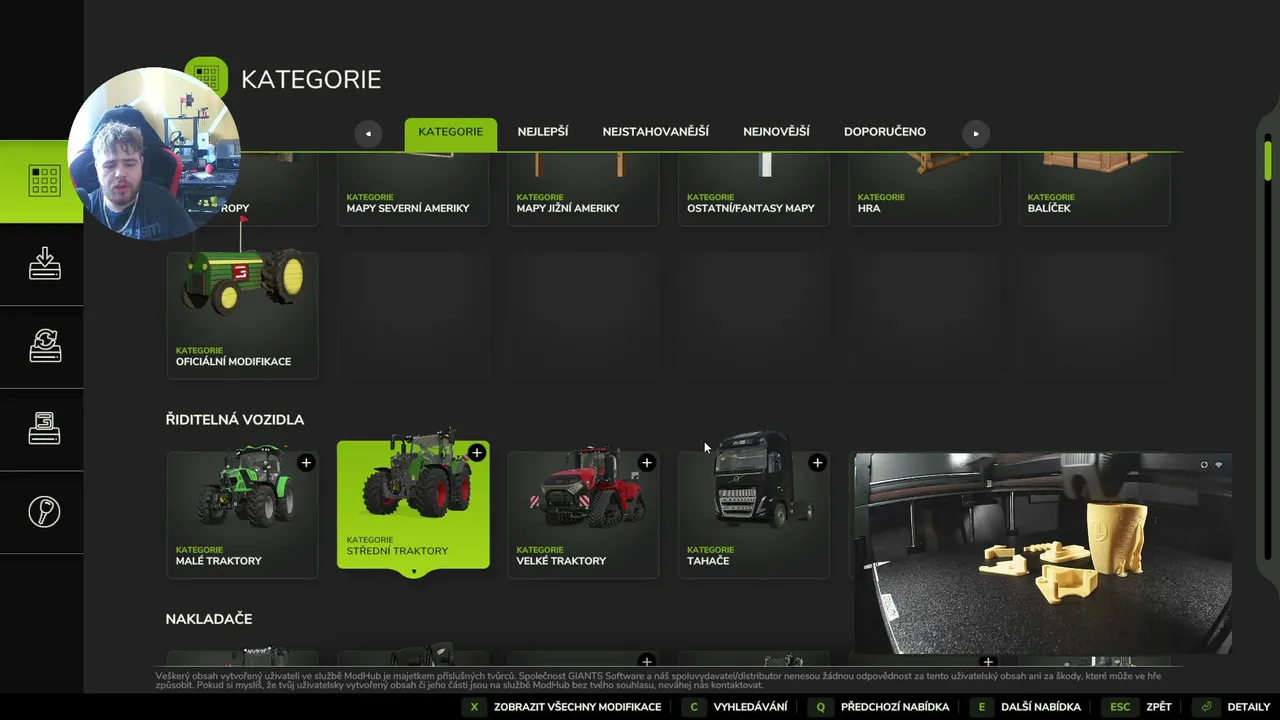Open the installed mods section in the sidebar

coord(42,429)
